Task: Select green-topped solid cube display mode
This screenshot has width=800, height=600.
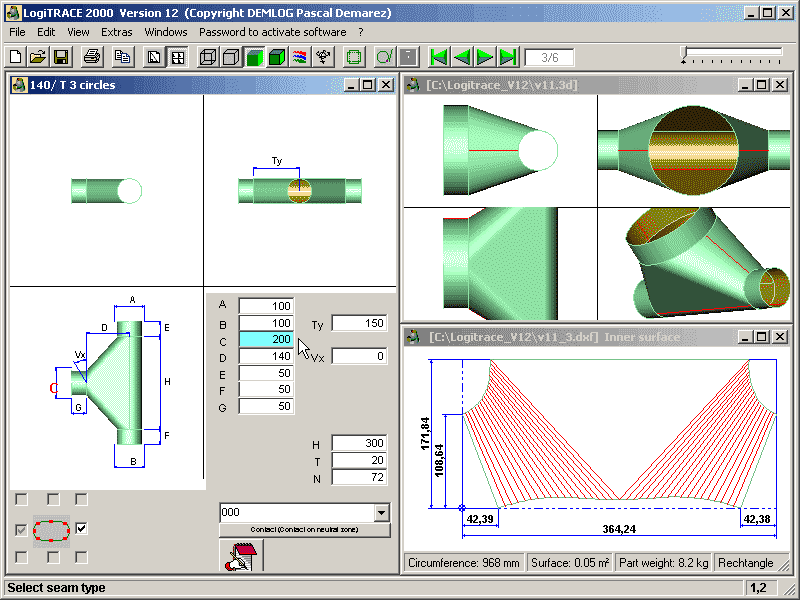Action: pos(254,57)
